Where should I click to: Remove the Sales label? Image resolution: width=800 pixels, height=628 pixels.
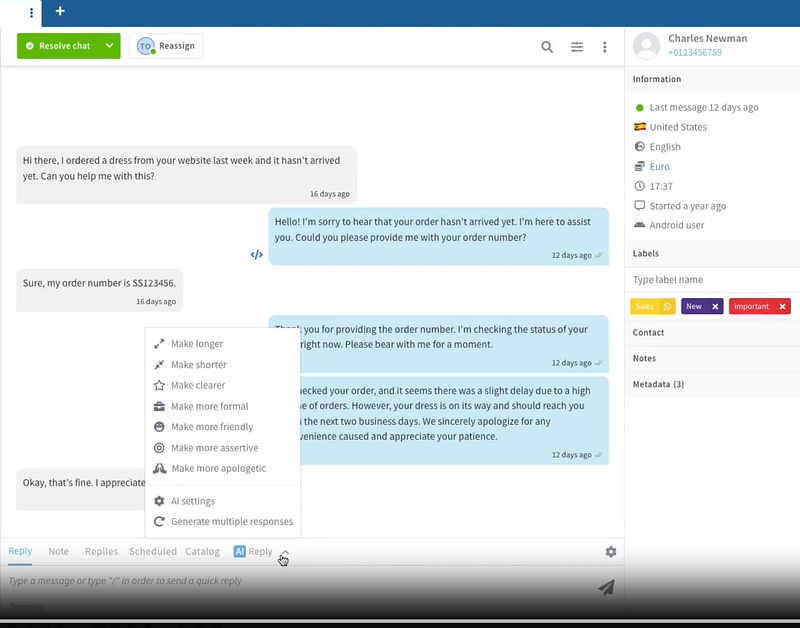[668, 307]
